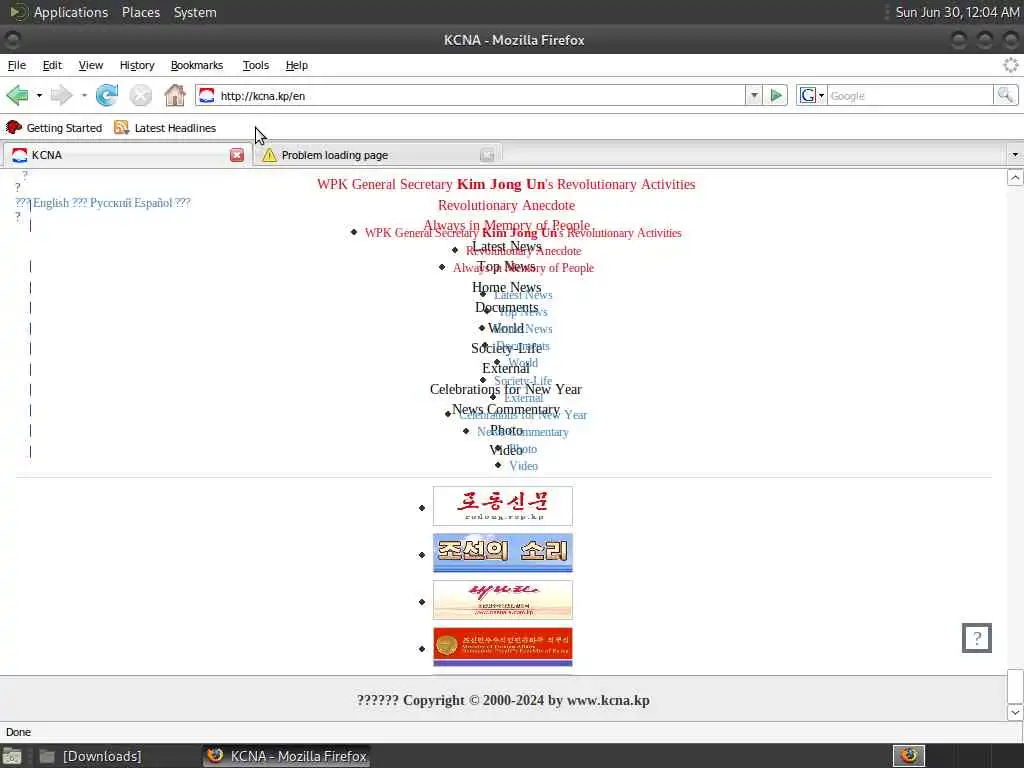This screenshot has width=1024, height=768.
Task: Click scrollbar down arrow
Action: (1015, 711)
